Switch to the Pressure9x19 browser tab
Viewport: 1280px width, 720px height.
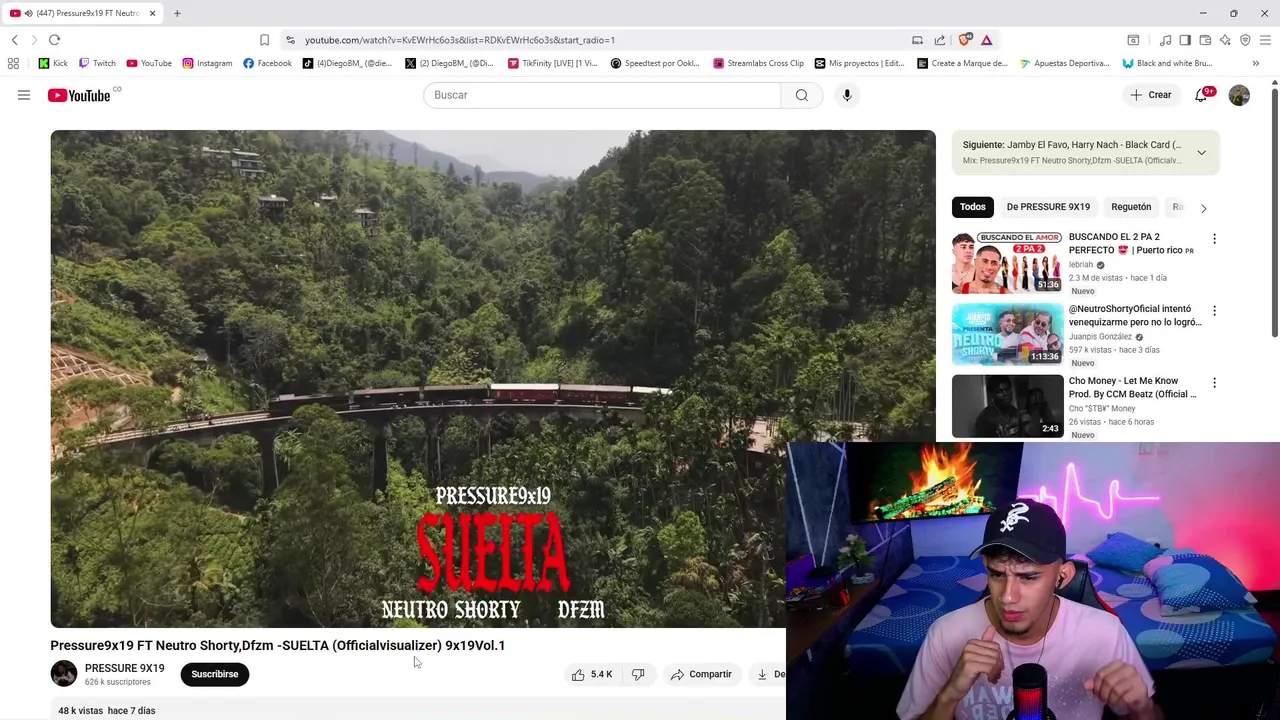(82, 13)
